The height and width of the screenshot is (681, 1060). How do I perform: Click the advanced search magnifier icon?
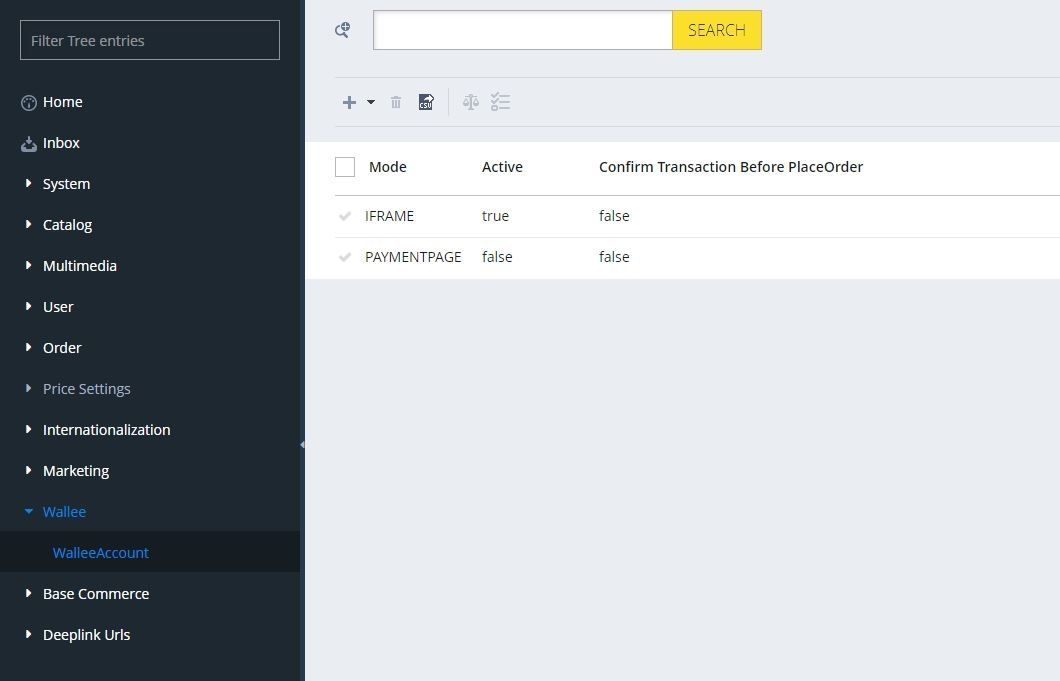(342, 30)
